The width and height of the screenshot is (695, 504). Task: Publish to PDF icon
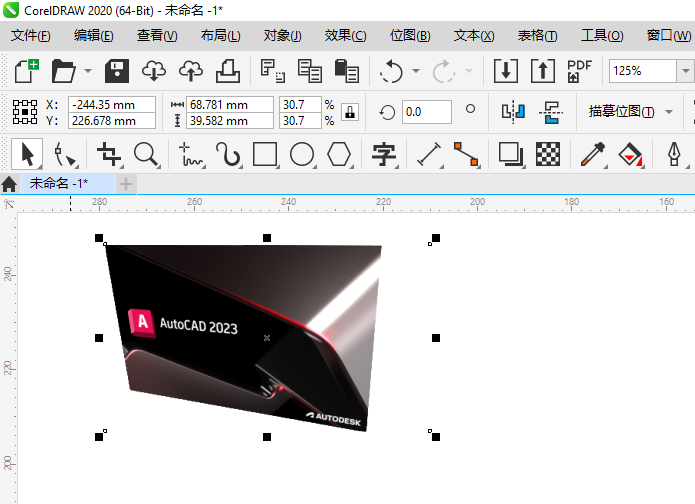click(579, 71)
